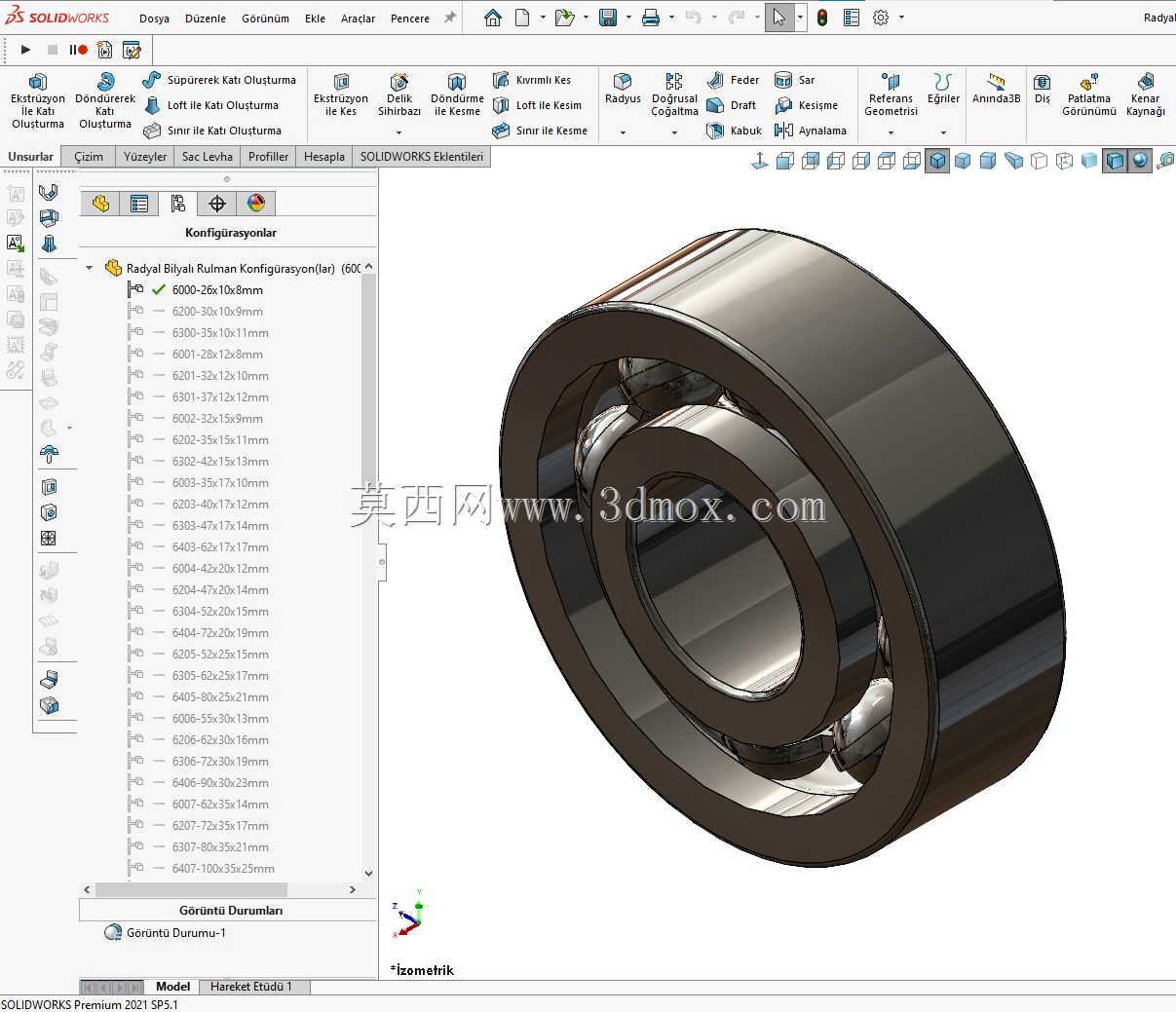Screen dimensions: 1176x1012
Task: Select configuration 6407-100x35x25mm
Action: 223,869
